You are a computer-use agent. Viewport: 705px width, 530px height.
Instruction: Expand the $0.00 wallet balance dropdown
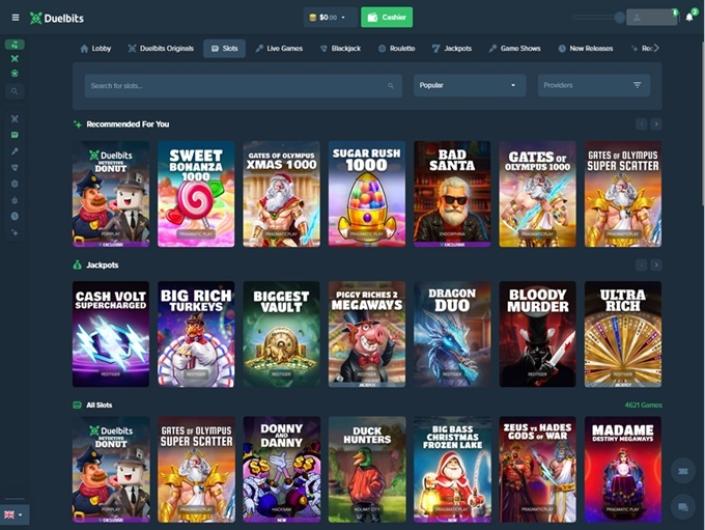tap(330, 17)
